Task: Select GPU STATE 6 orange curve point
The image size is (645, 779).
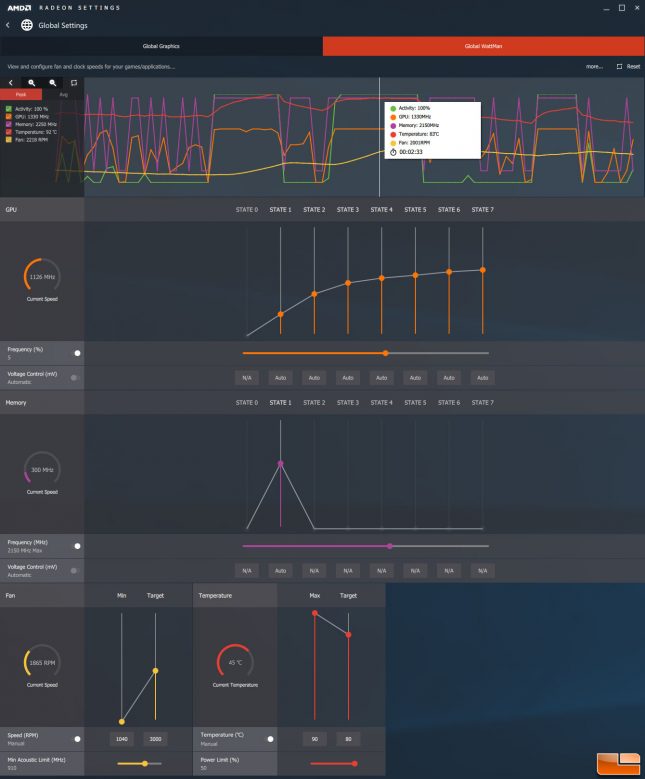Action: (449, 272)
